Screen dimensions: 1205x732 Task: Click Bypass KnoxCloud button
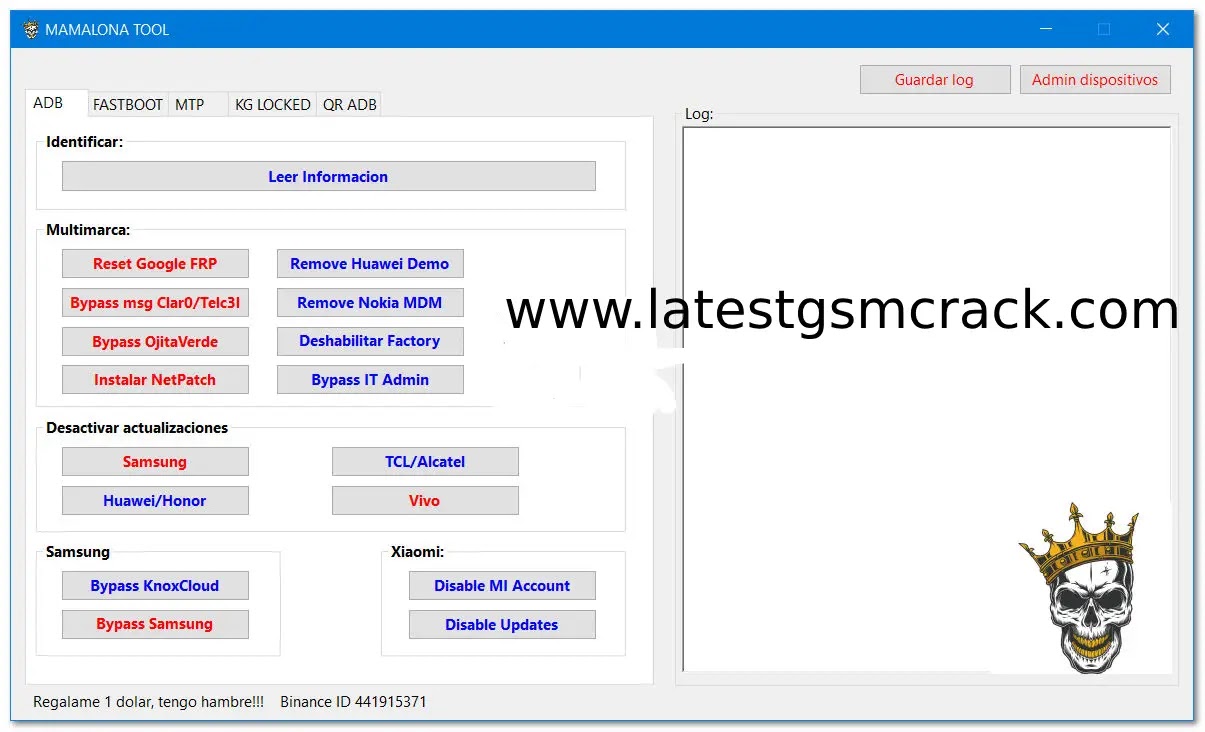pos(155,586)
